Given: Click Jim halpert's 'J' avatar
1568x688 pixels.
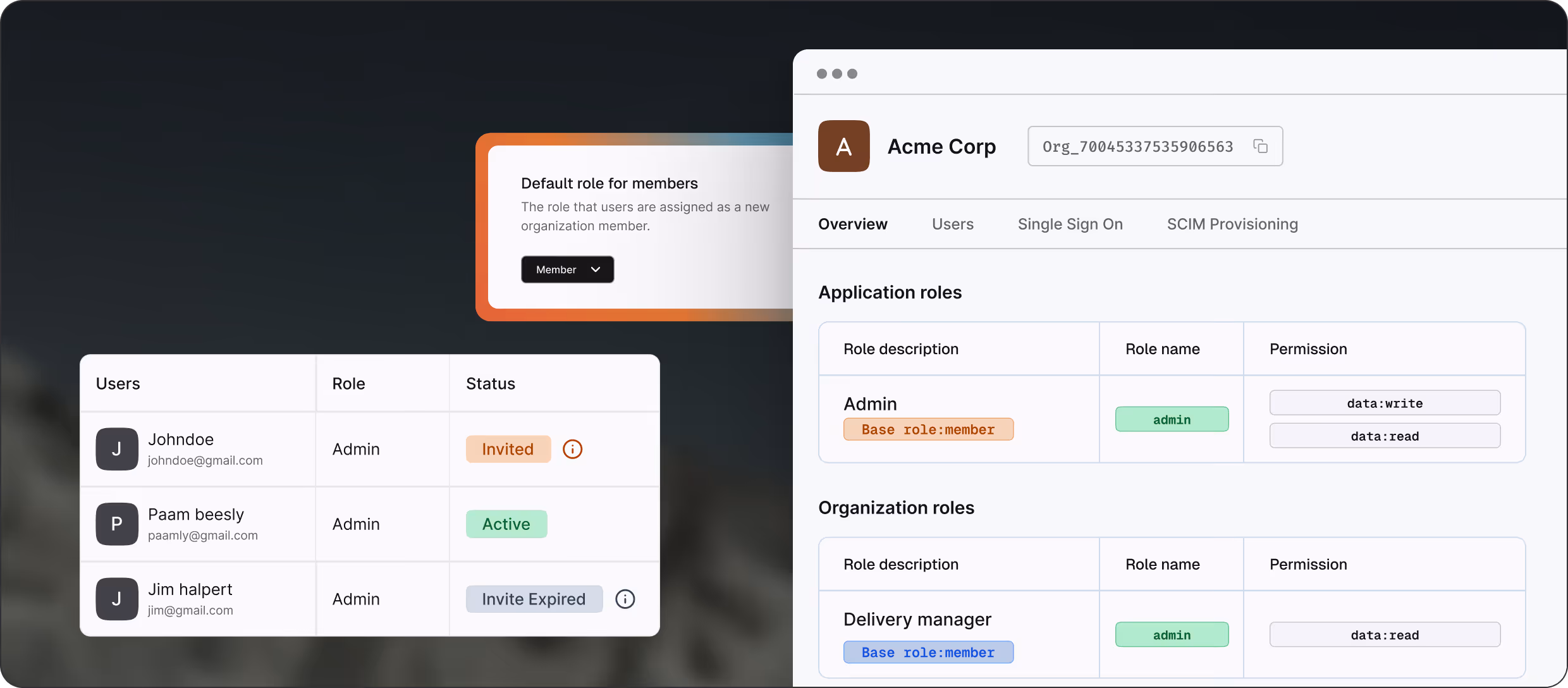Looking at the screenshot, I should [x=117, y=599].
